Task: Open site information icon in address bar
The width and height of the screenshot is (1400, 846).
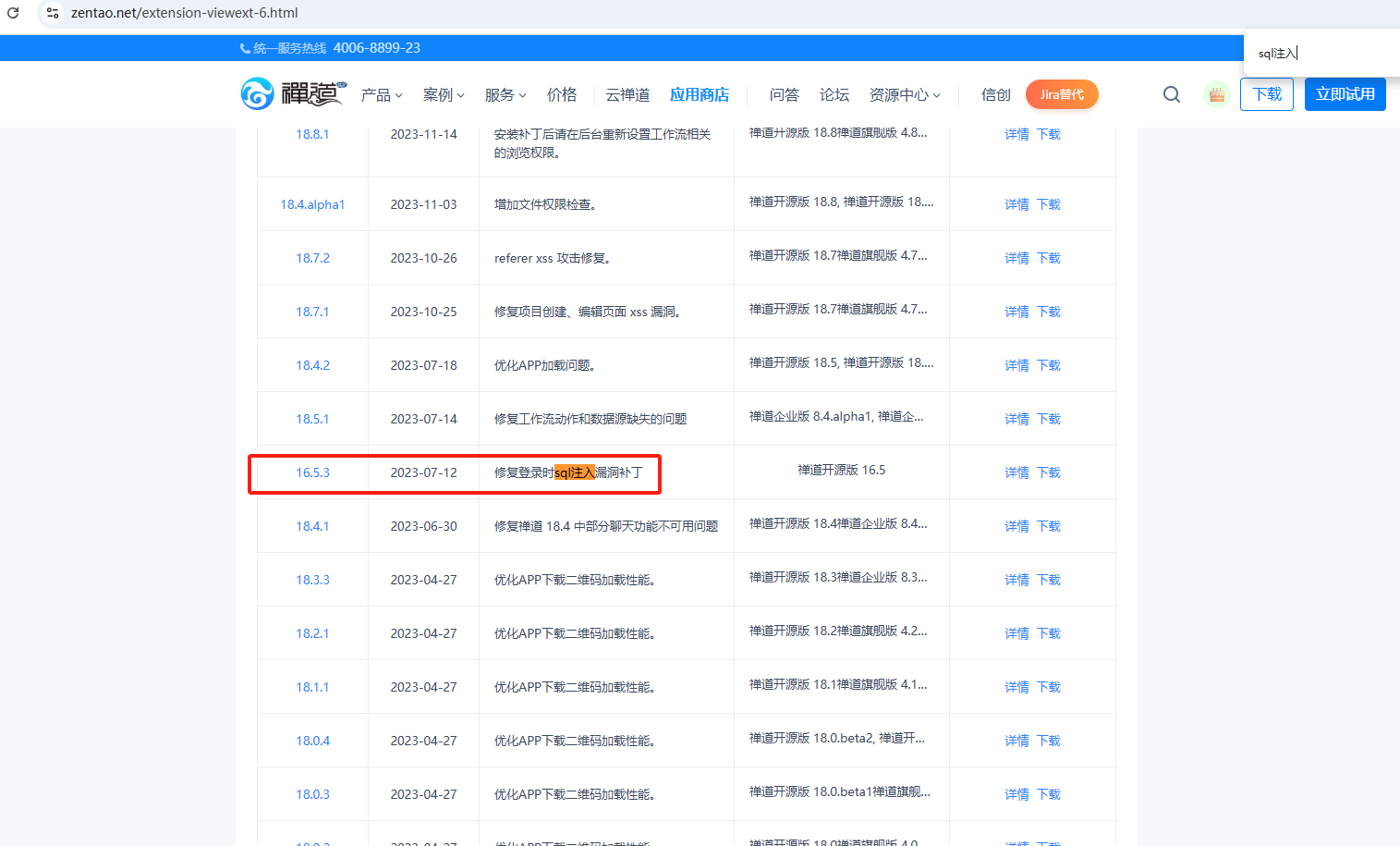Action: [x=53, y=13]
